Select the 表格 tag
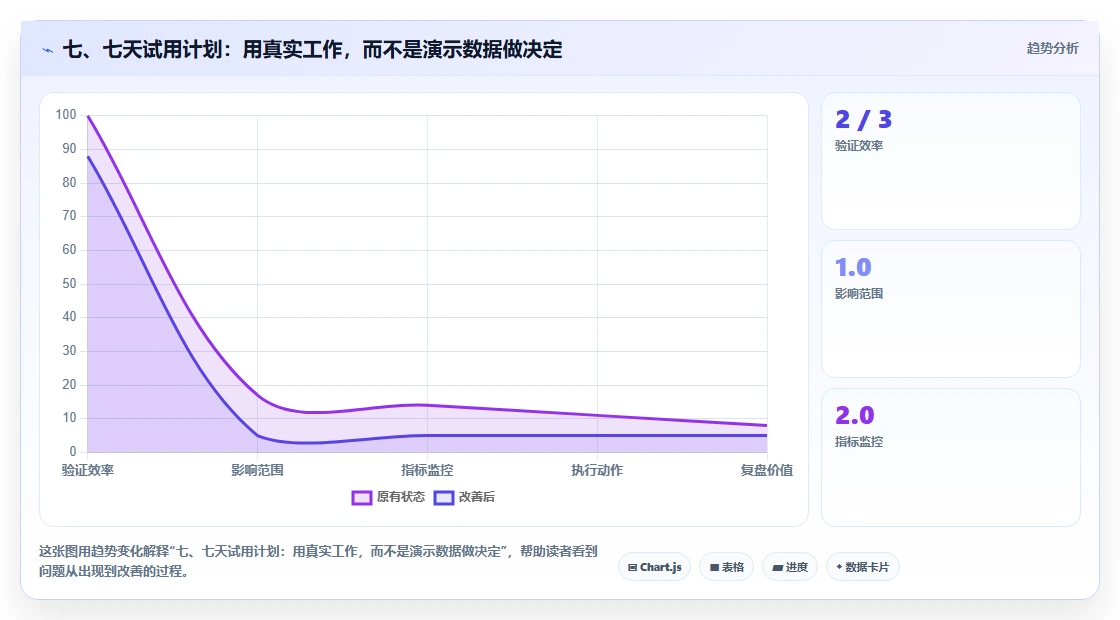 726,567
